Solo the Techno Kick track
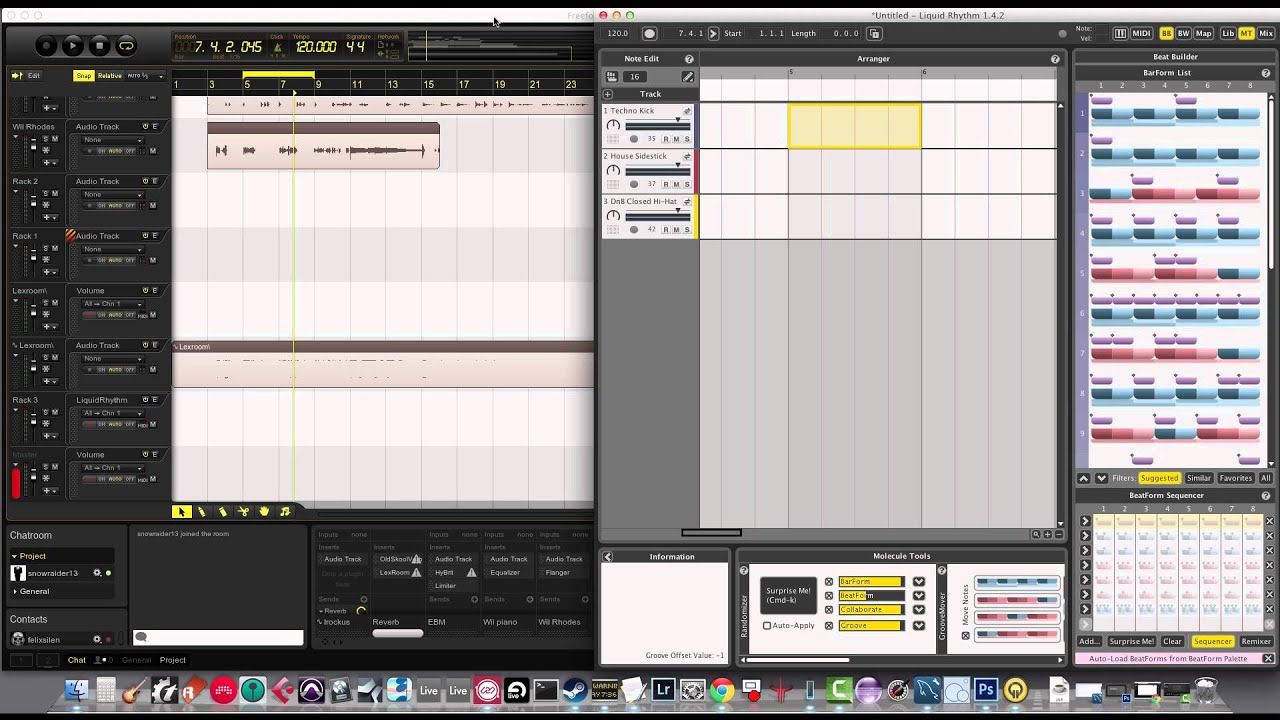Image resolution: width=1280 pixels, height=720 pixels. point(686,139)
